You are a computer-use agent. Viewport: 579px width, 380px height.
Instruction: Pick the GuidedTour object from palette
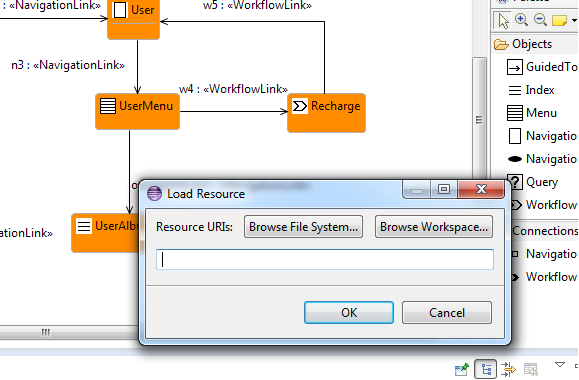[542, 67]
